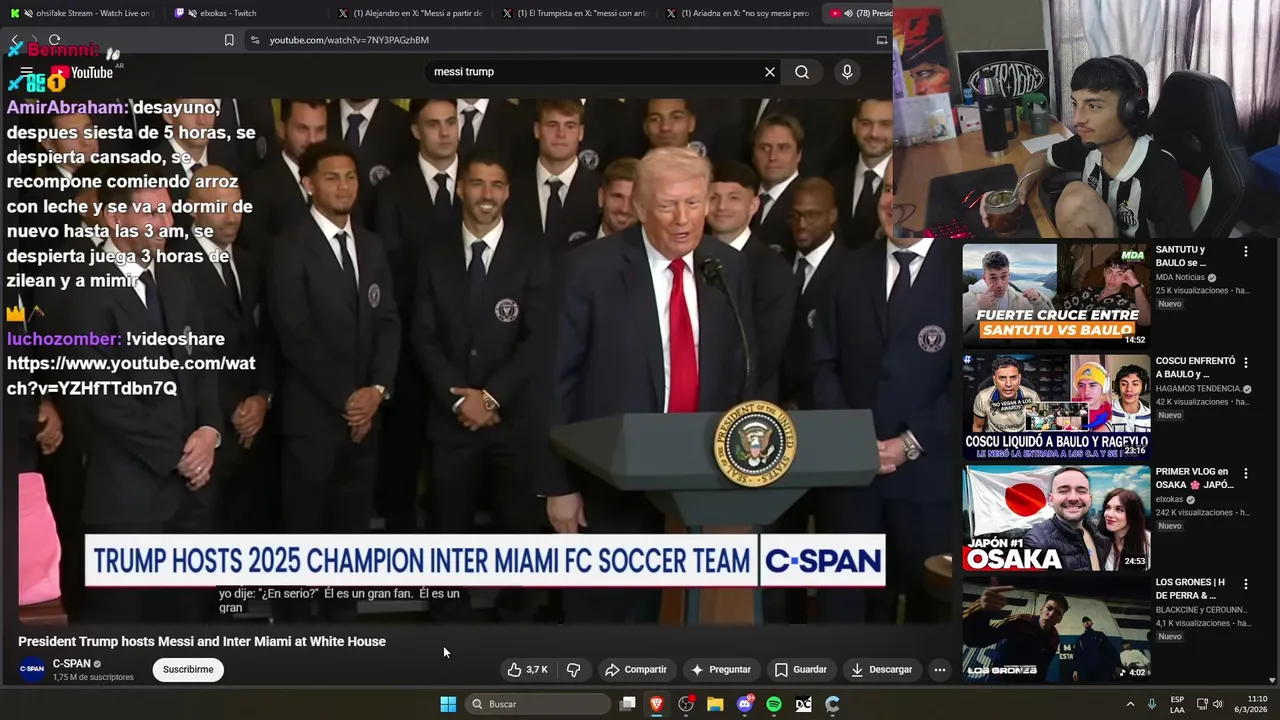Click the Preguntar button
Screen dimensions: 1280x720
click(x=721, y=670)
